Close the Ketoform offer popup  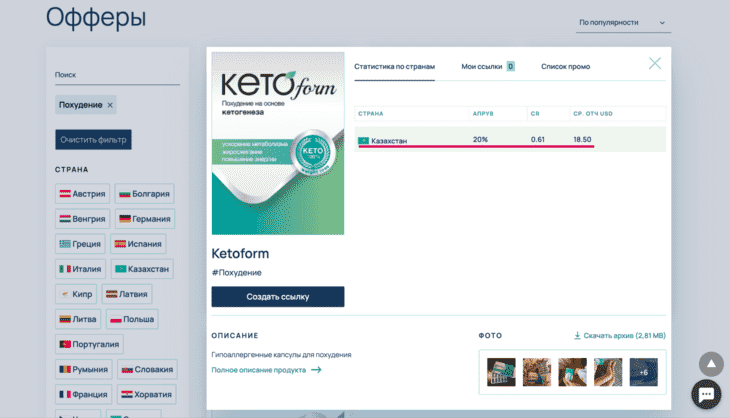[x=655, y=63]
